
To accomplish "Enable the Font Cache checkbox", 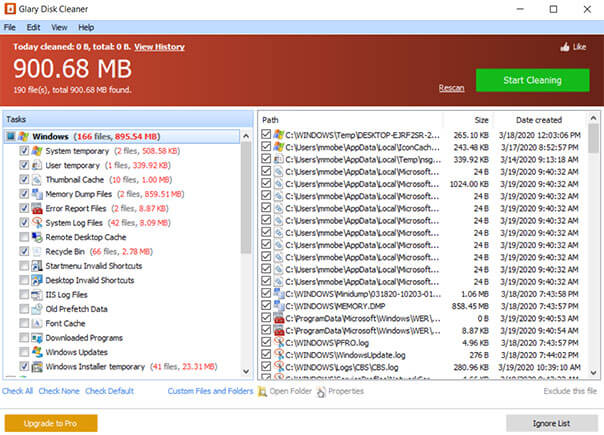I will pos(24,323).
